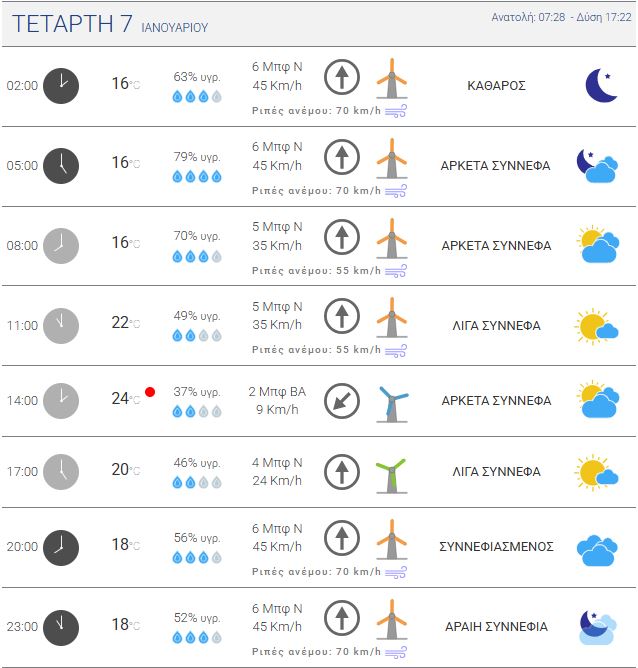The width and height of the screenshot is (638, 668).
Task: Click the 23:00 clock icon
Action: (x=61, y=626)
